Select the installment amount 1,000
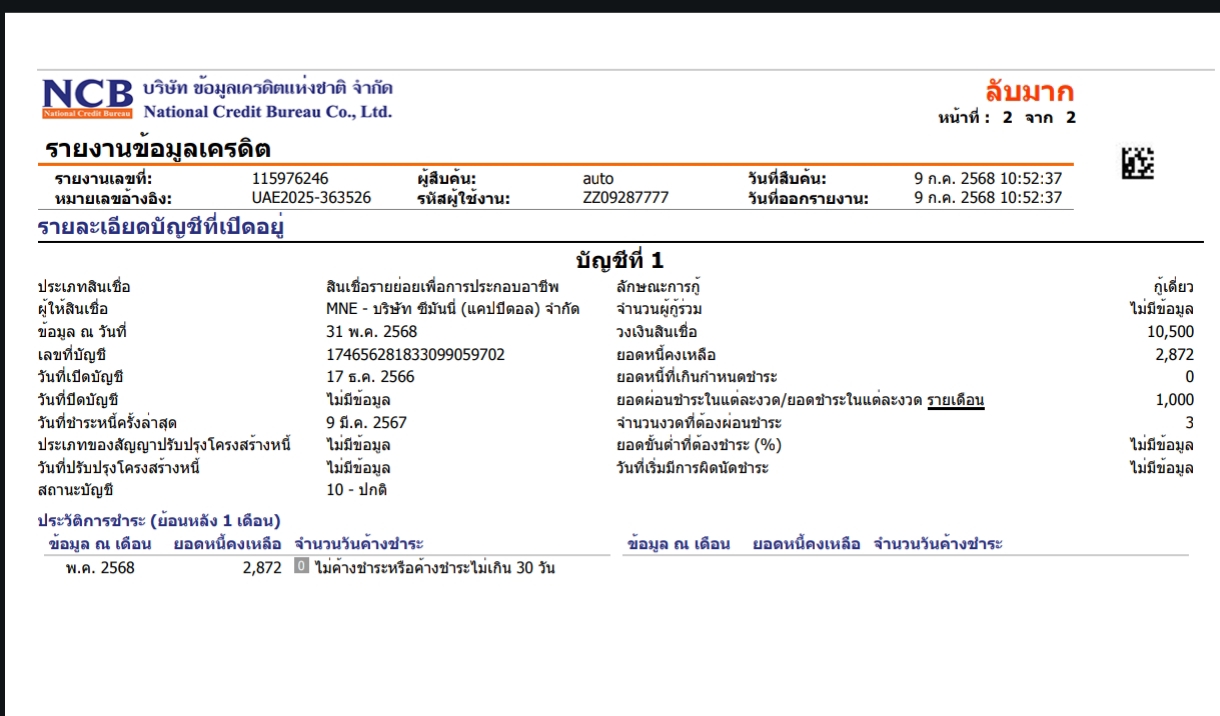 [x=1174, y=400]
